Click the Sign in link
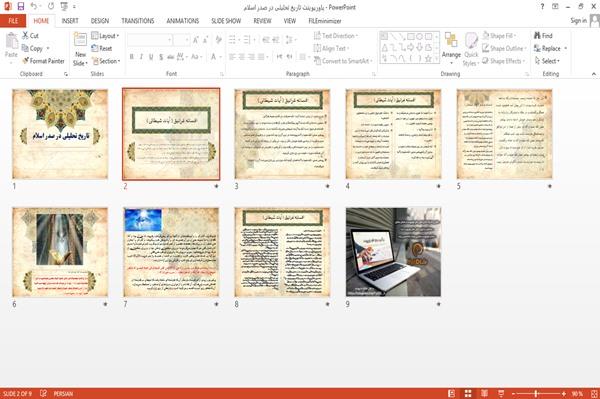This screenshot has height=399, width=600. [578, 20]
